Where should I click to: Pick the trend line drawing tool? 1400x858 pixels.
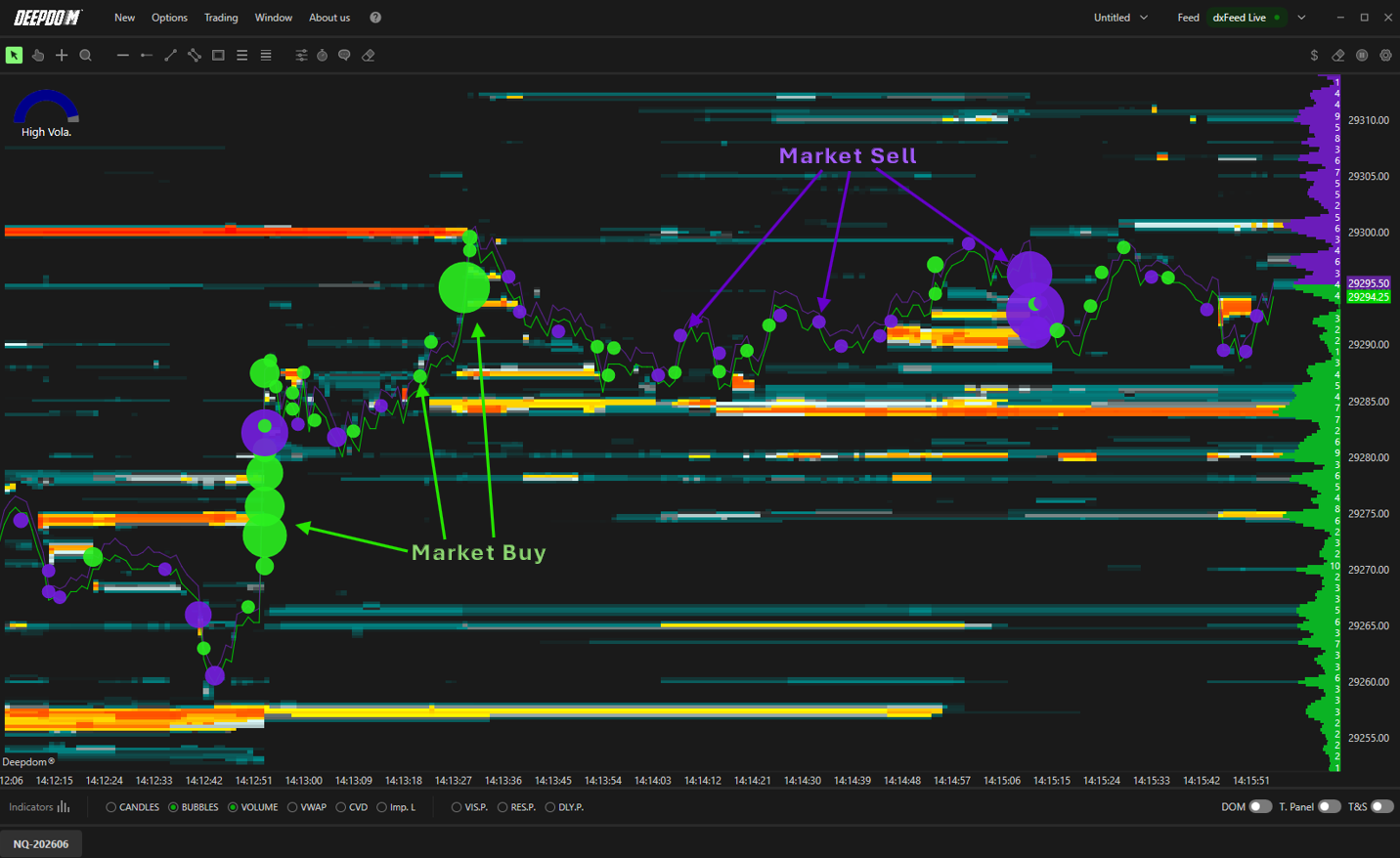pos(170,56)
